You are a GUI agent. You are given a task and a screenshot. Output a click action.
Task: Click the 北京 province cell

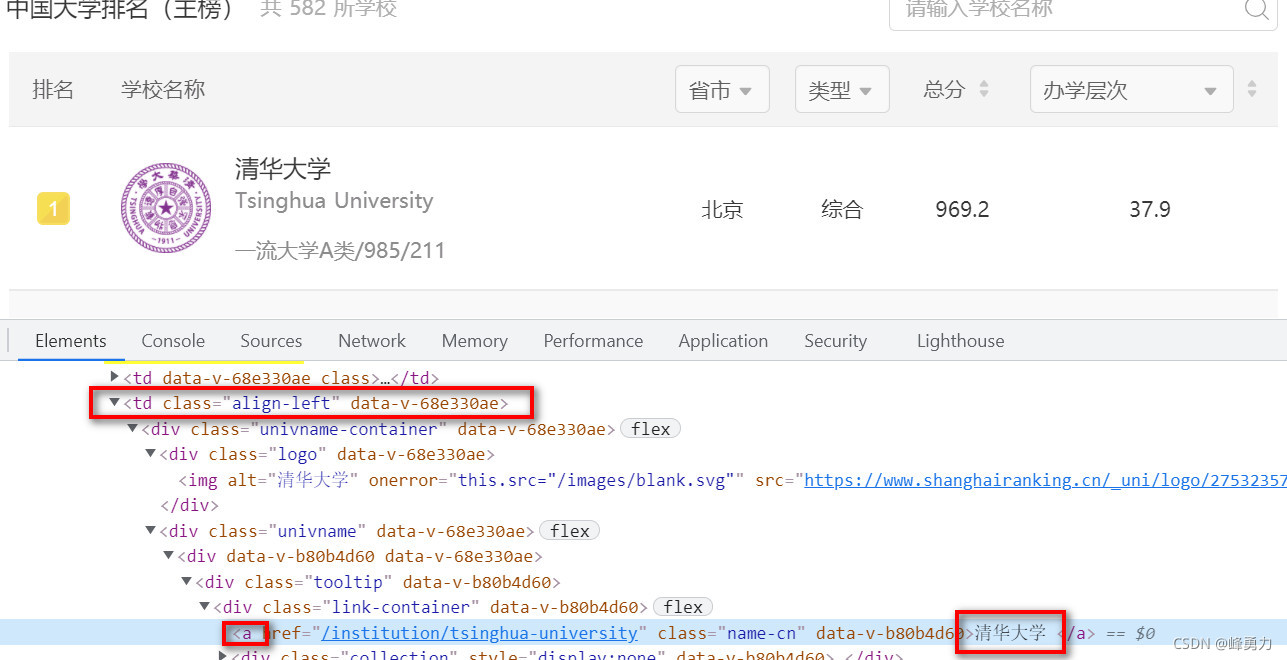722,210
